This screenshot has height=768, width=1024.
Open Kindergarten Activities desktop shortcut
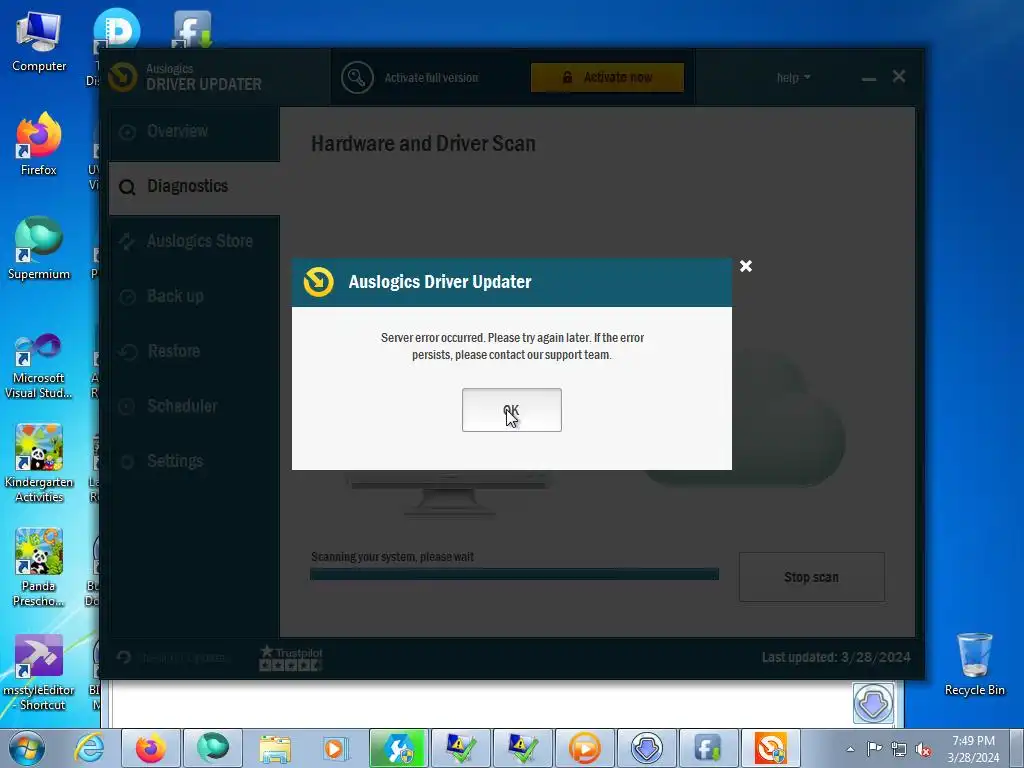(x=39, y=464)
